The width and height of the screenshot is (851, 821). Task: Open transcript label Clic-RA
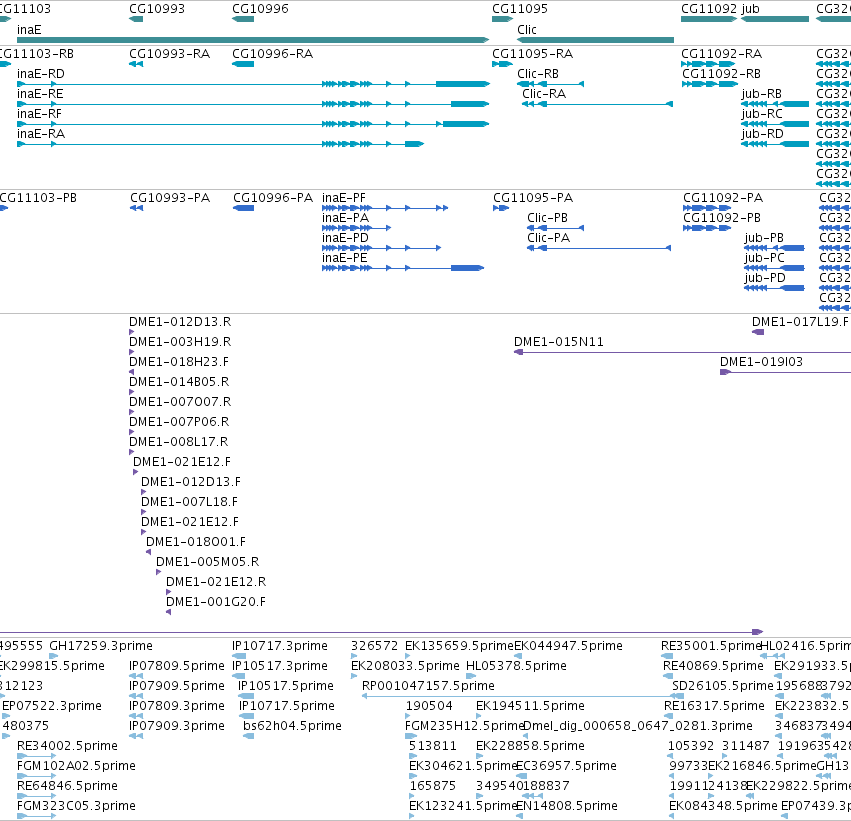544,94
